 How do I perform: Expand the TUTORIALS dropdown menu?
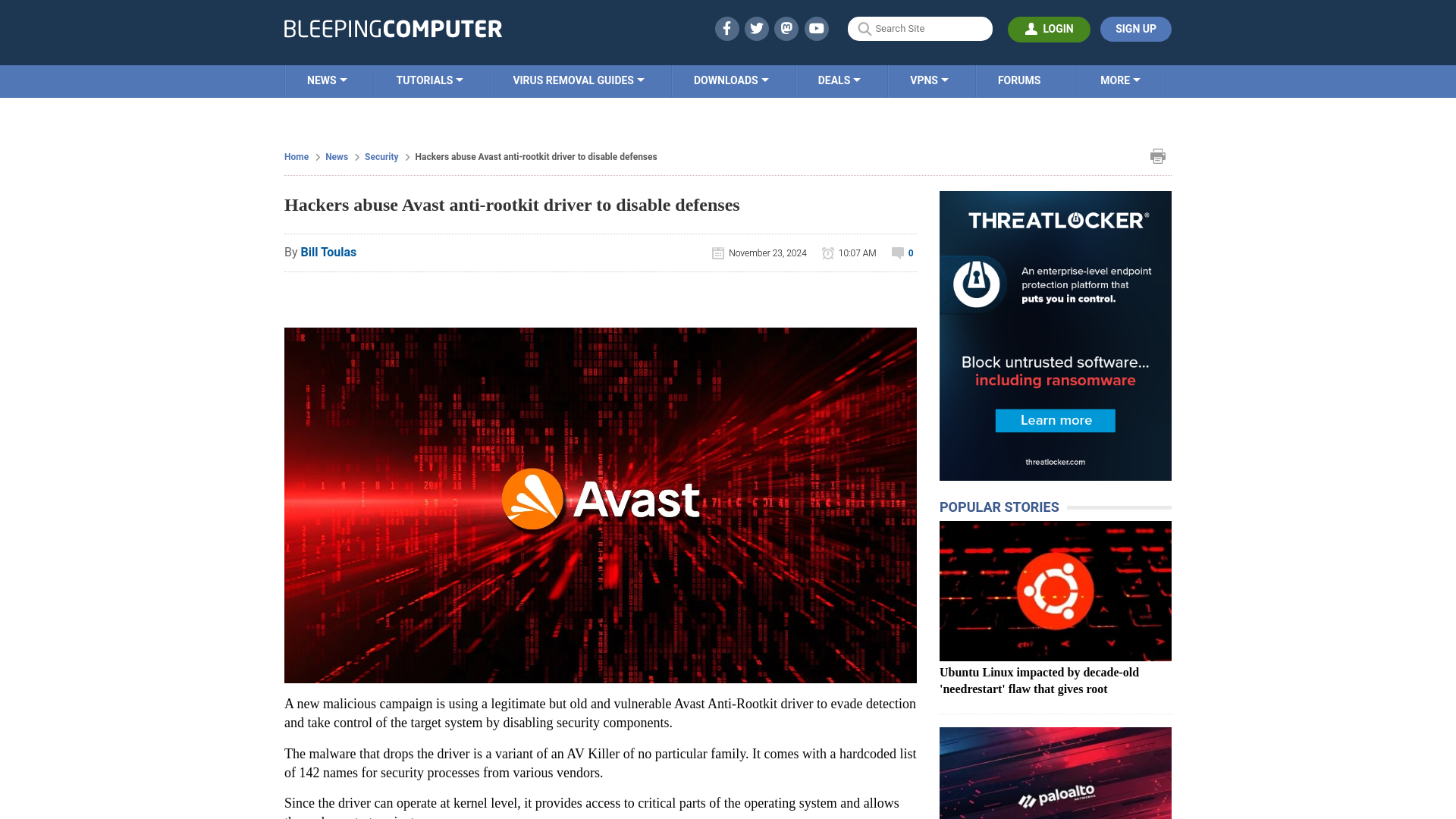[x=429, y=80]
